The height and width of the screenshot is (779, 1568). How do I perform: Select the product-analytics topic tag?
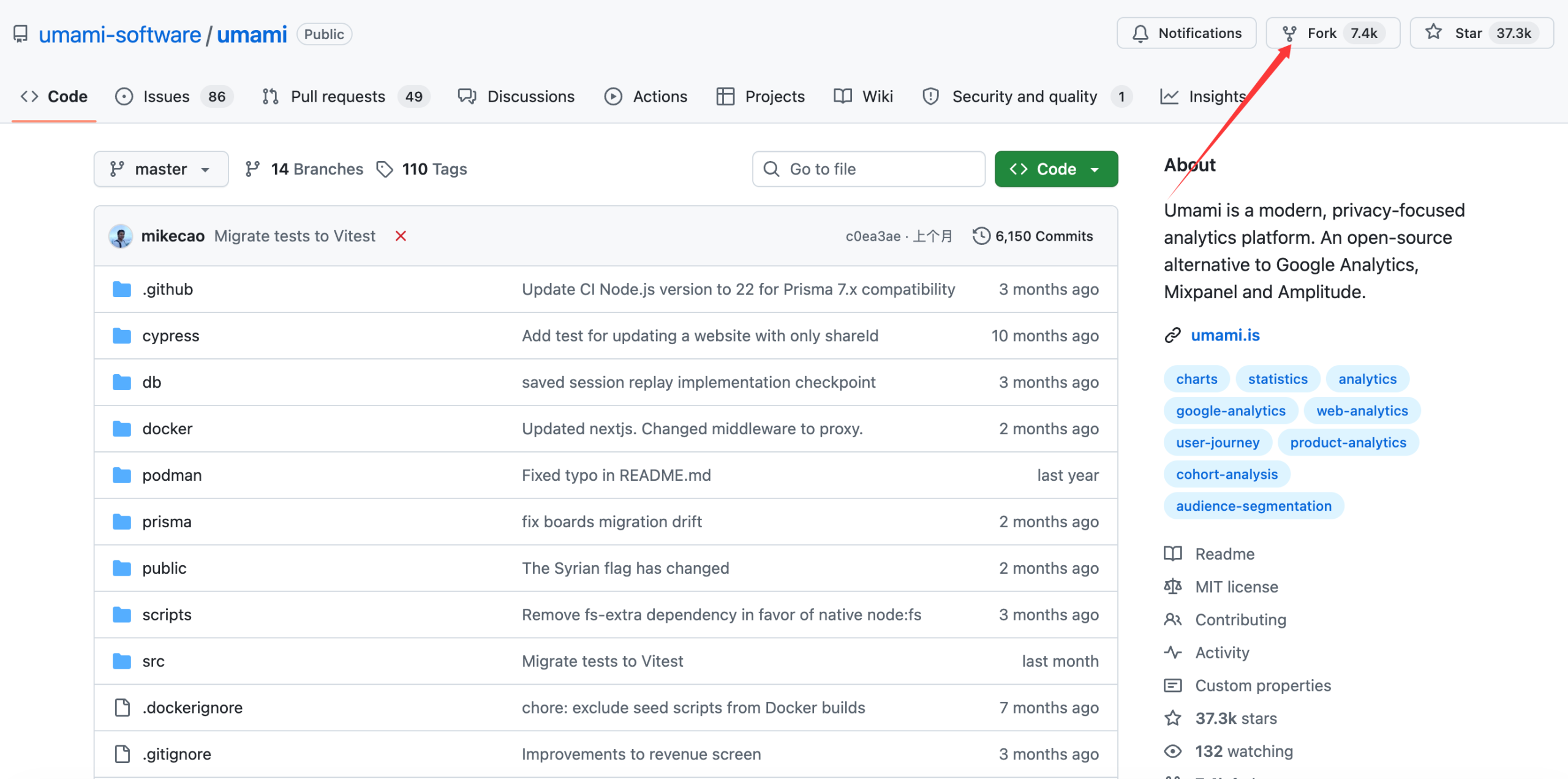tap(1348, 443)
